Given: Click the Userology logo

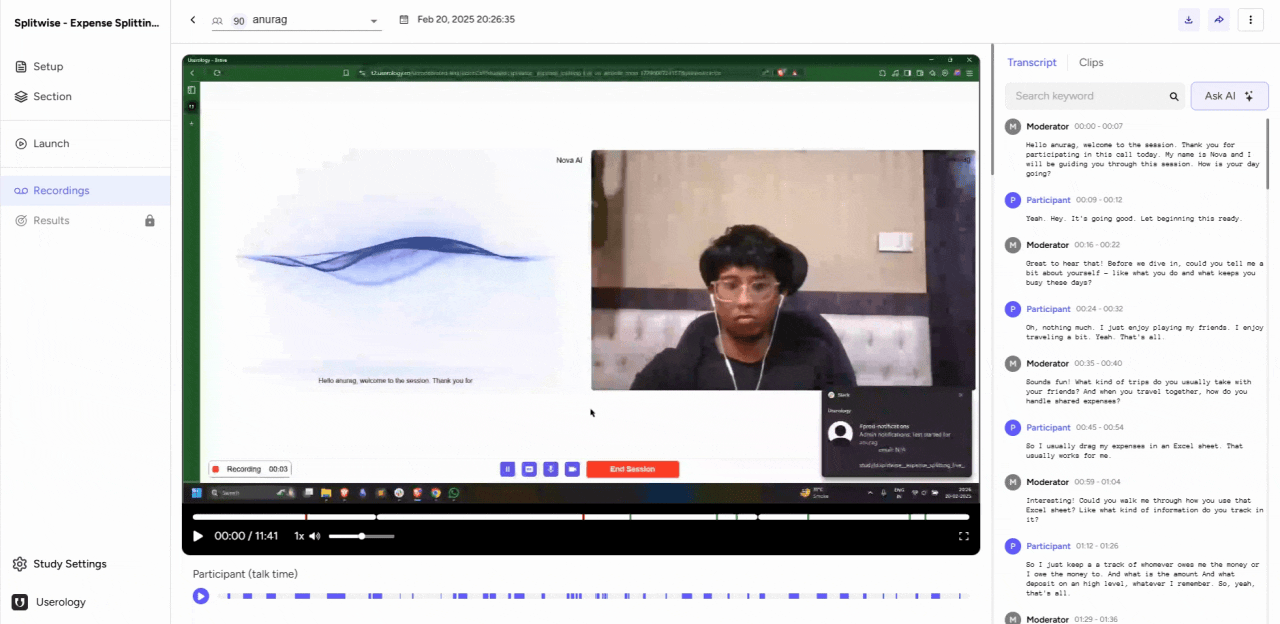Looking at the screenshot, I should click(x=18, y=601).
